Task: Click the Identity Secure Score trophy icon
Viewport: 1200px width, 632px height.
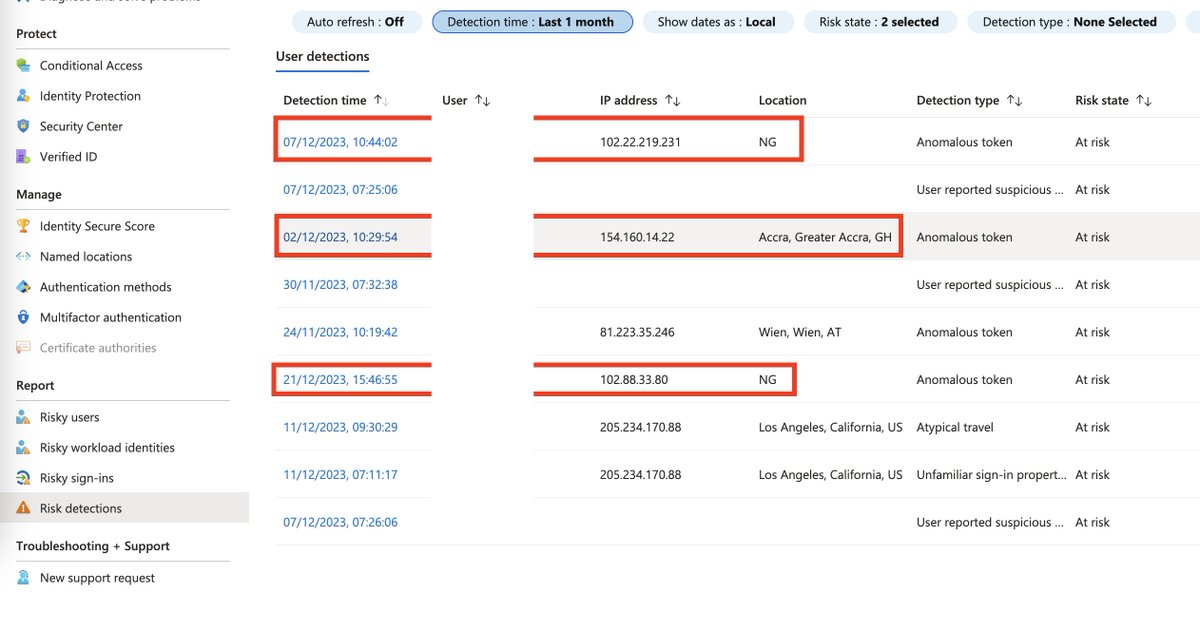Action: click(24, 226)
